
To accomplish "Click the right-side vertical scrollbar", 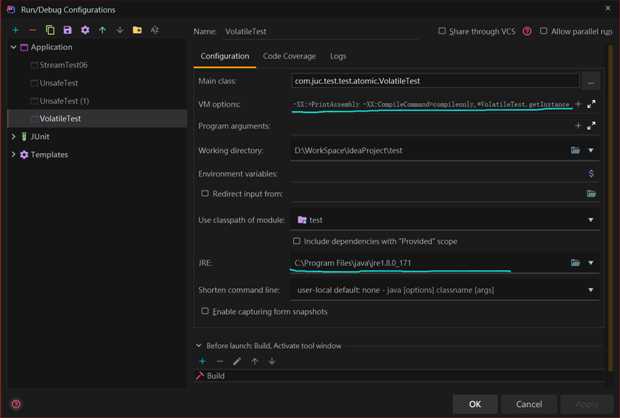I will click(611, 208).
